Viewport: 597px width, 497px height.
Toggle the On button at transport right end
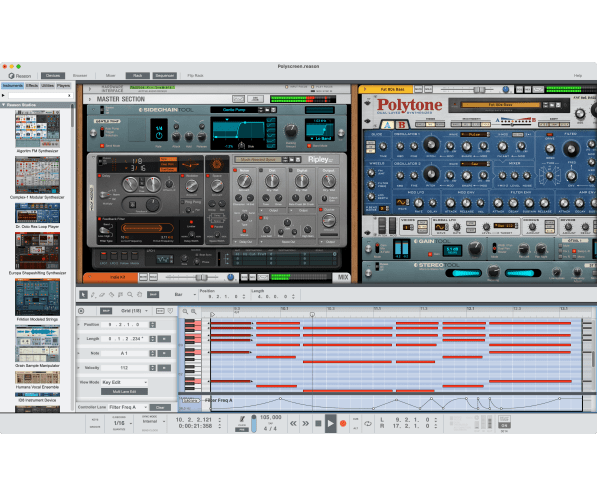coord(504,425)
